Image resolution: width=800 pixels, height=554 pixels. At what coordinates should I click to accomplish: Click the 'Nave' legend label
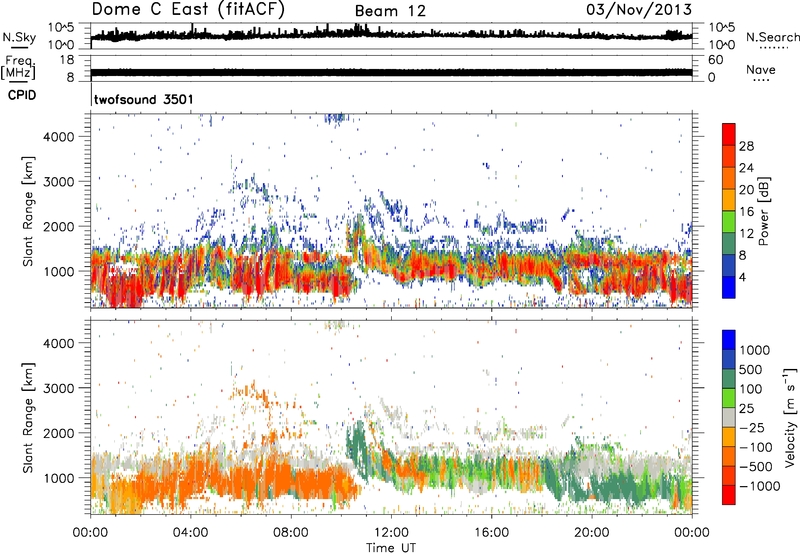(760, 70)
